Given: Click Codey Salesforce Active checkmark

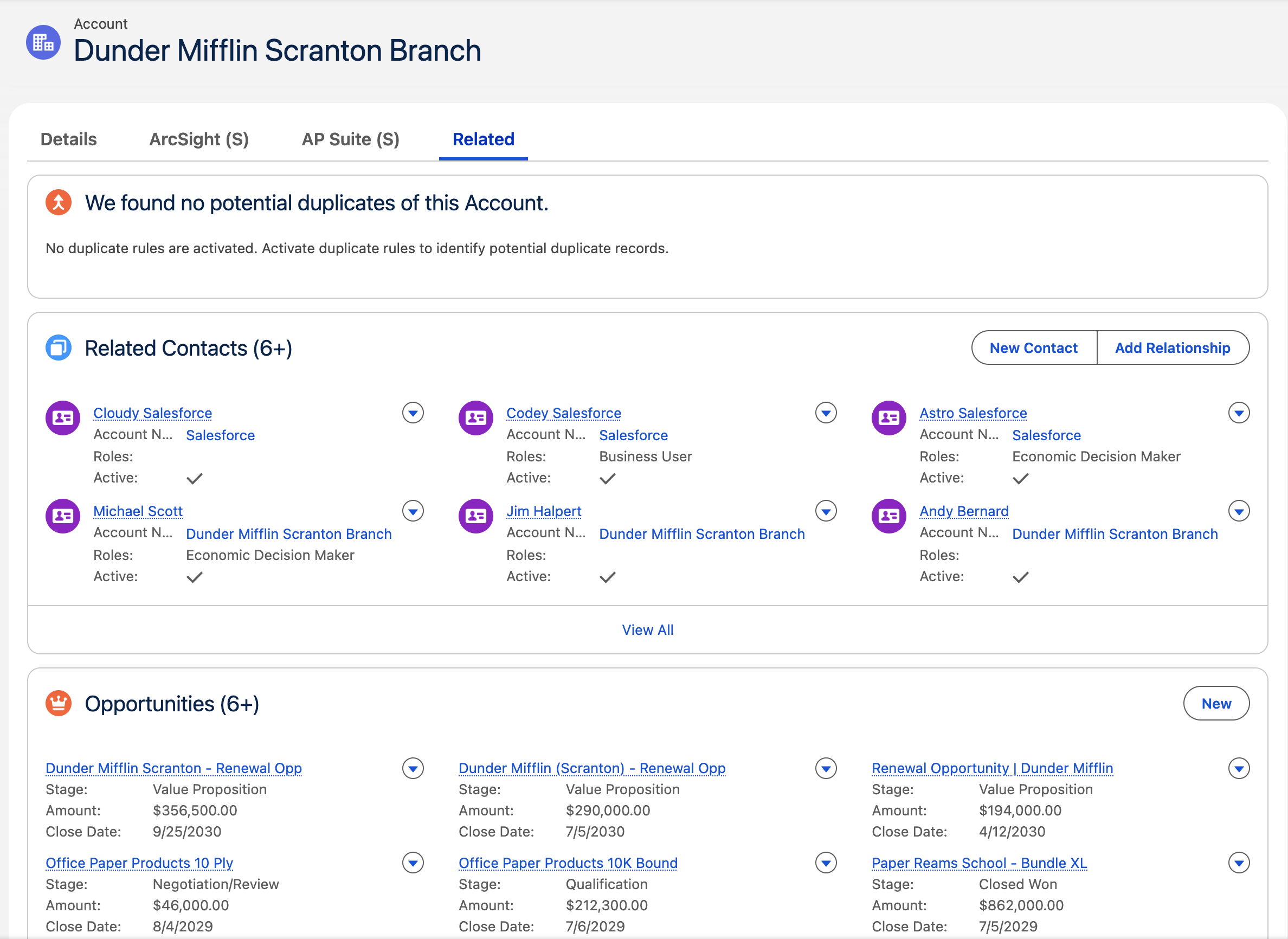Looking at the screenshot, I should coord(608,479).
